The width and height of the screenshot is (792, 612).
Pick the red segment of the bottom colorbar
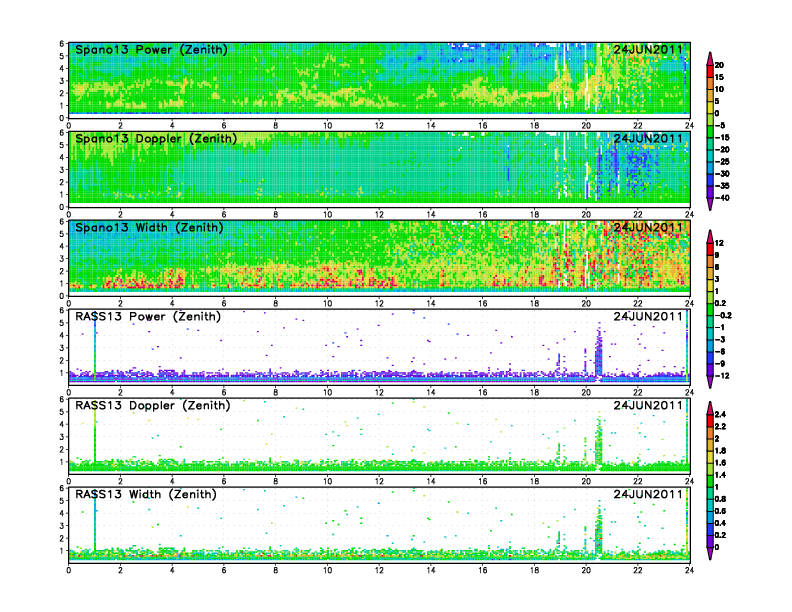(710, 421)
